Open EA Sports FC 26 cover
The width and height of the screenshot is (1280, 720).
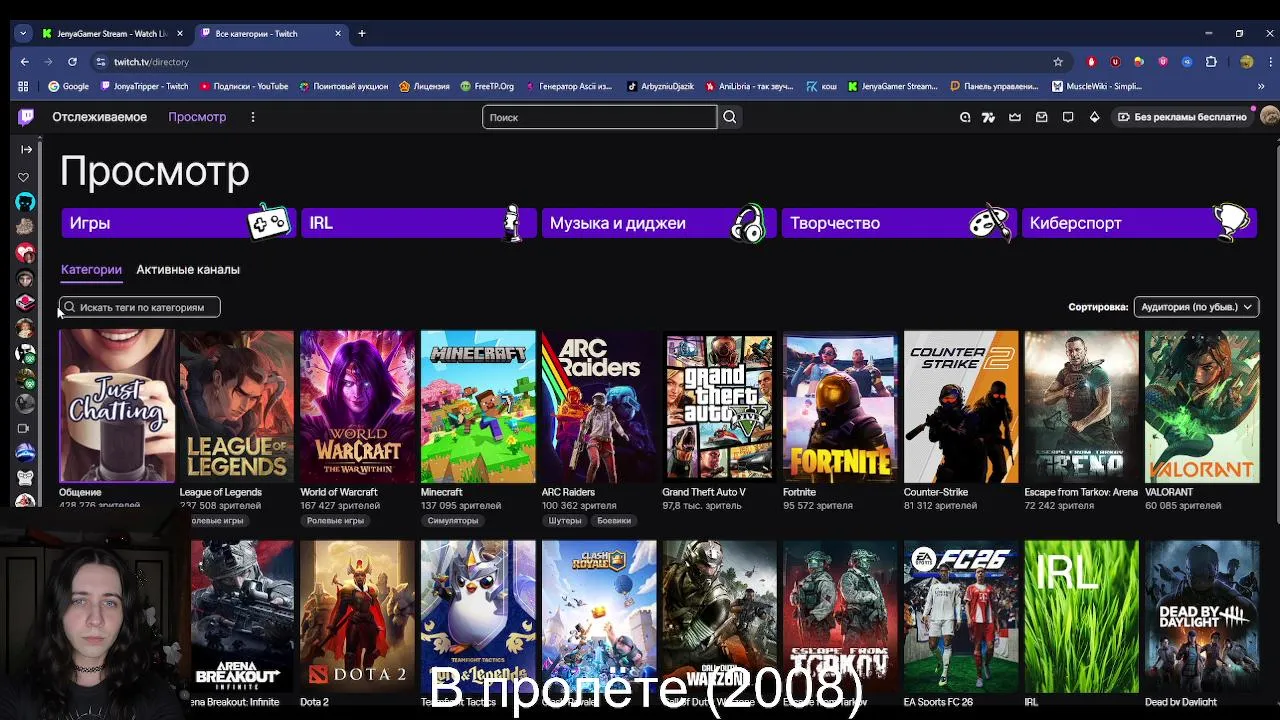(961, 617)
